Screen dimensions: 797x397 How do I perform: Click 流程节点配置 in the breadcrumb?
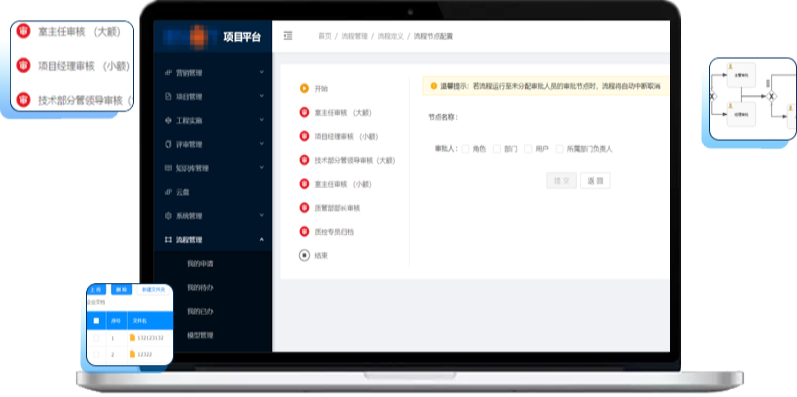(x=433, y=36)
